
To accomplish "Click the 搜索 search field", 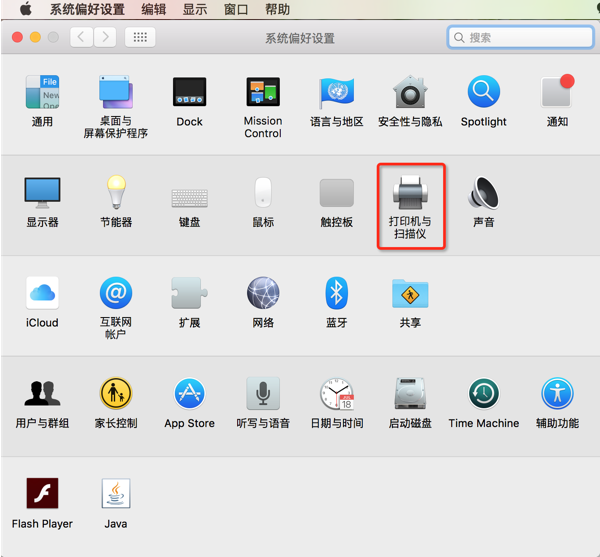I will click(x=520, y=37).
